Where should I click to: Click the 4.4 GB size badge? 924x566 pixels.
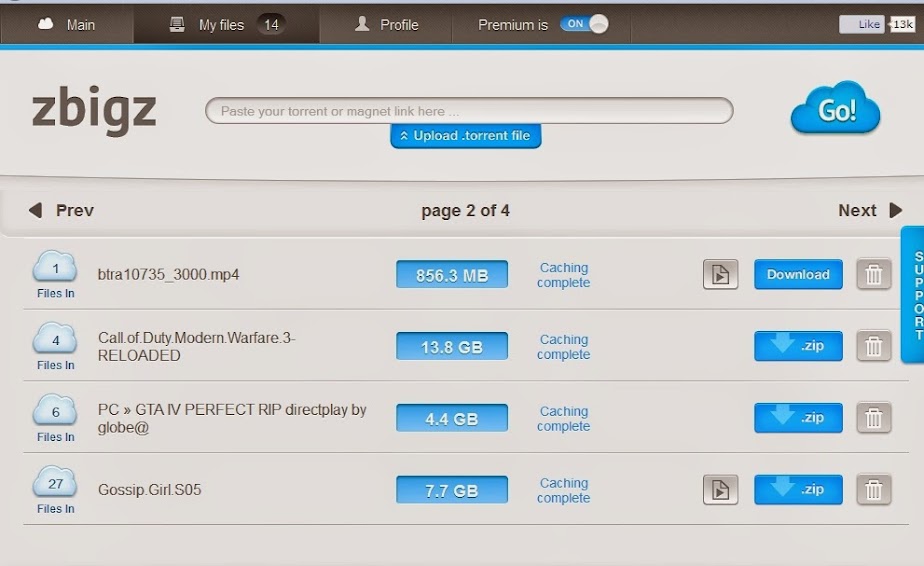[x=452, y=418]
